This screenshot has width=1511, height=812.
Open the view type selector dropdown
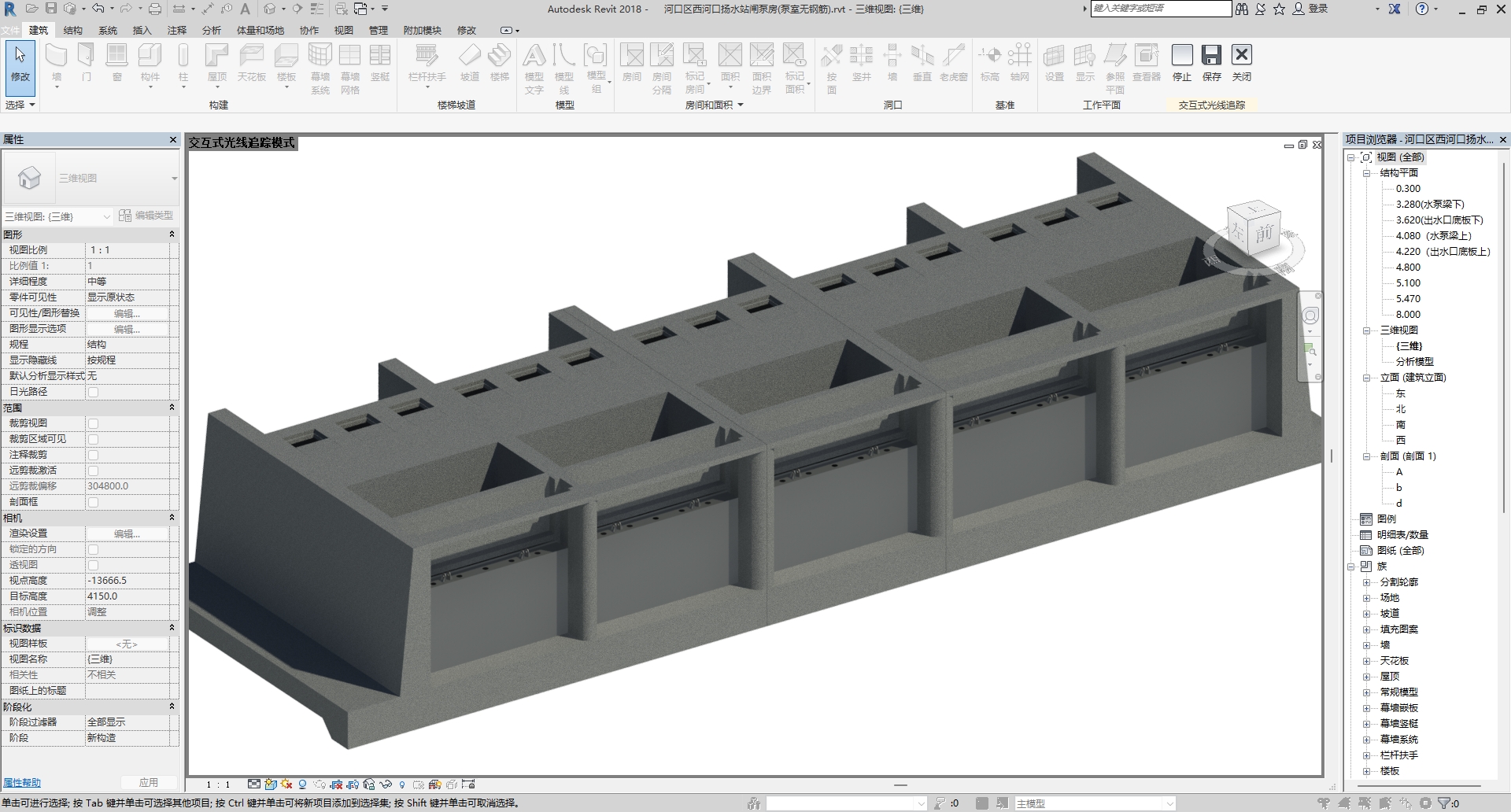tap(108, 216)
